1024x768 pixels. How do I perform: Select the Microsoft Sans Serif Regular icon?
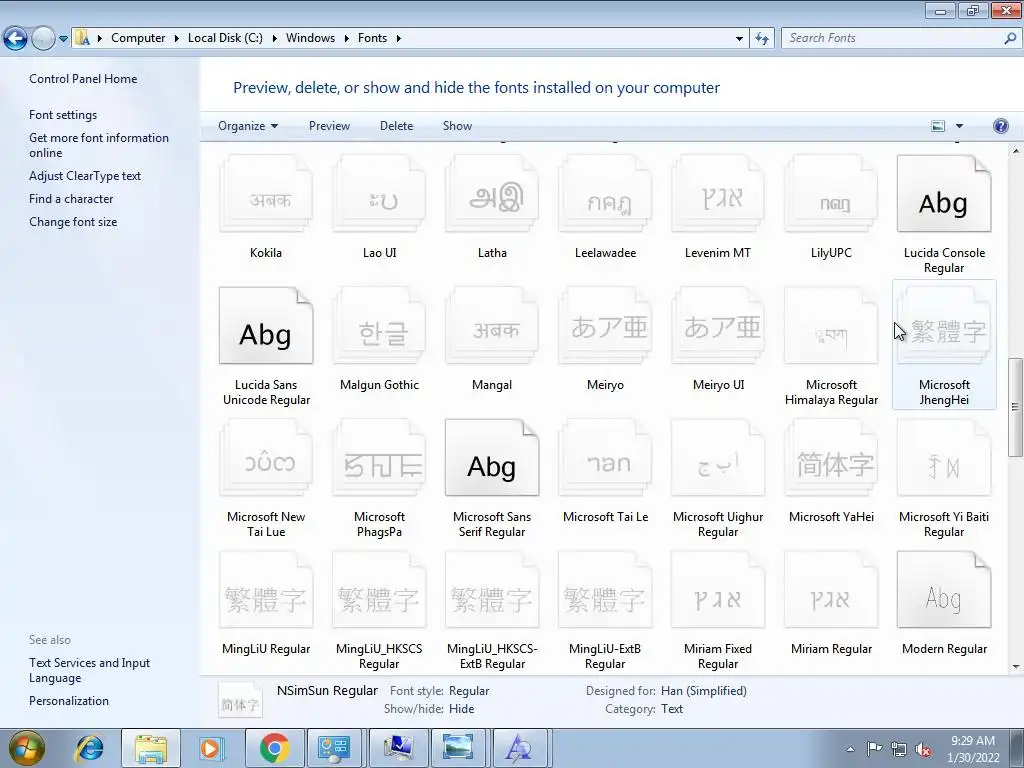(x=492, y=458)
